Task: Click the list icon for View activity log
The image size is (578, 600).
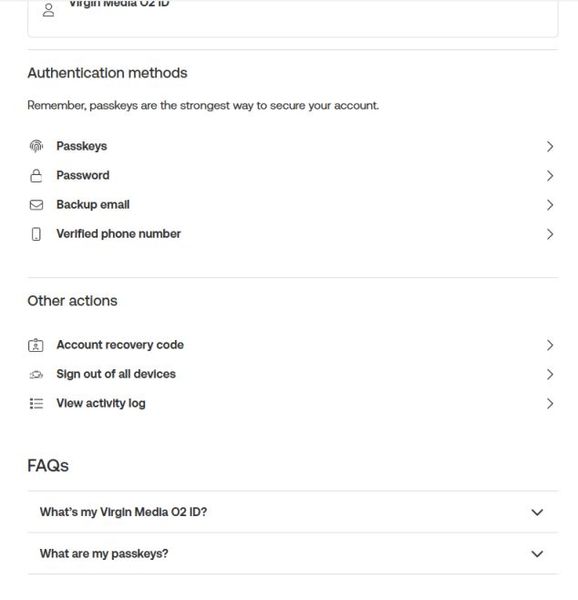Action: [36, 403]
